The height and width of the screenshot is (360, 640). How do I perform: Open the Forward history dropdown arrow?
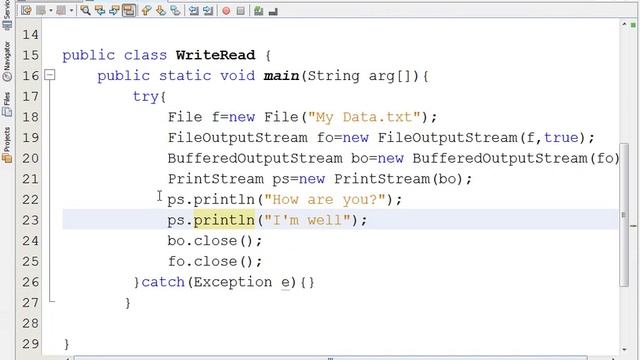click(71, 11)
